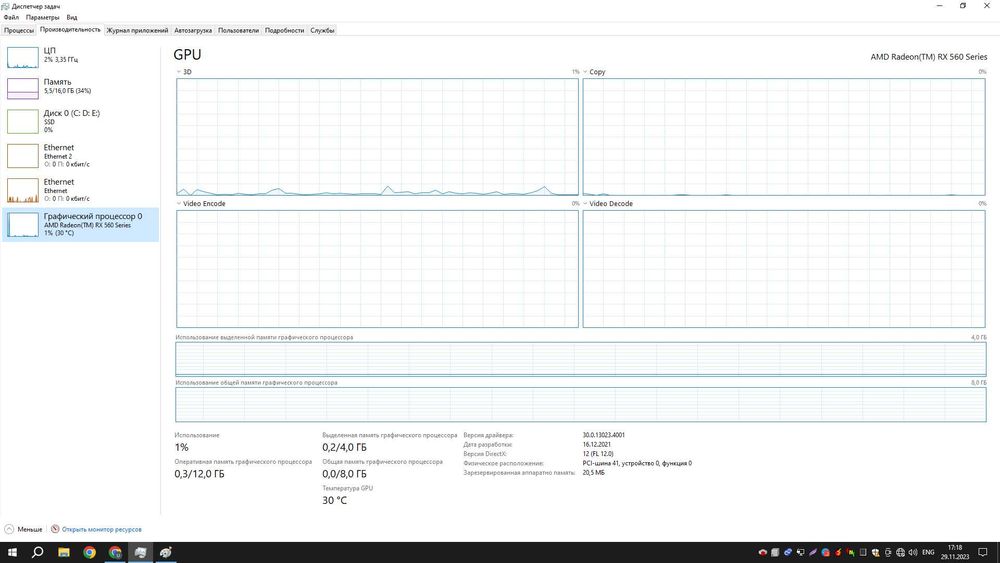Screen dimensions: 1000x563
Task: Click the Меньше chevron-up icon
Action: click(x=9, y=529)
